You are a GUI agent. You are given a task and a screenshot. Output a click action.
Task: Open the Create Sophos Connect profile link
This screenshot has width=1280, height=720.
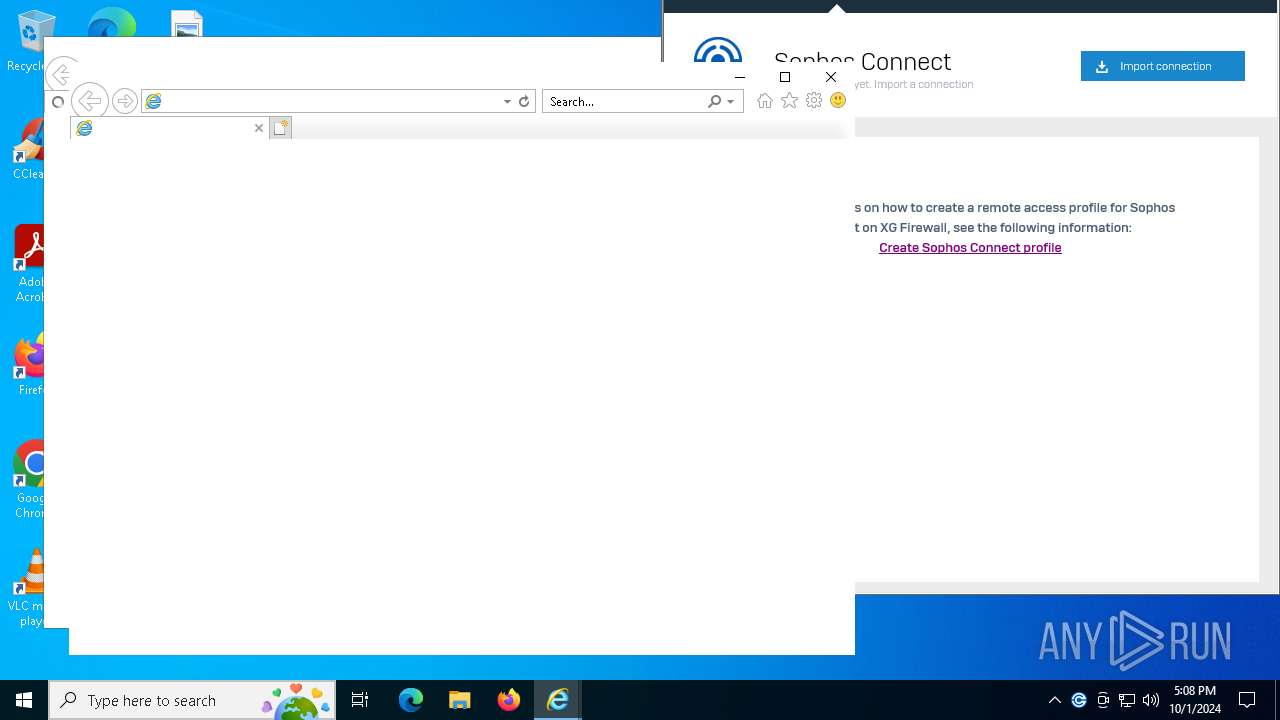click(970, 248)
